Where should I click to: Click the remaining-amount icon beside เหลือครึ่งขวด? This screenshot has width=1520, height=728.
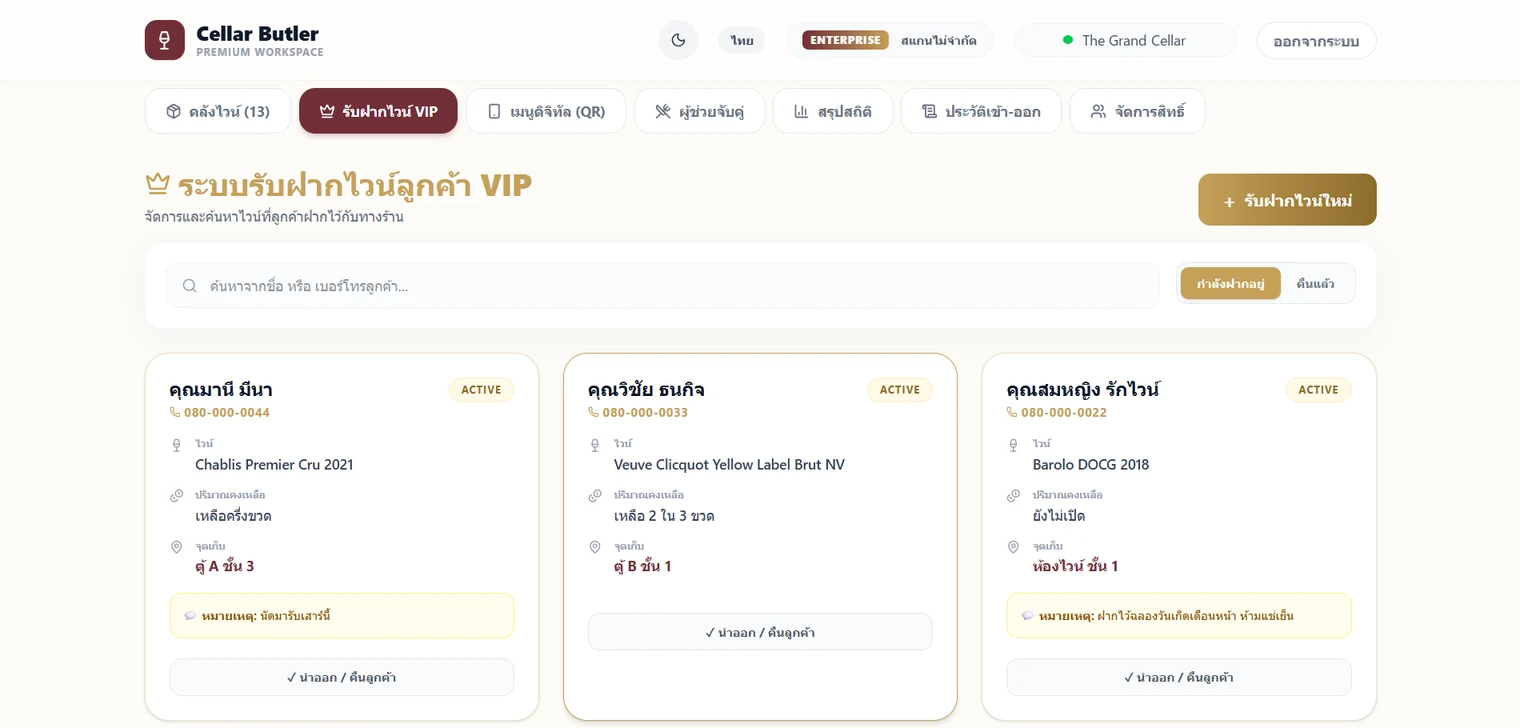(176, 496)
